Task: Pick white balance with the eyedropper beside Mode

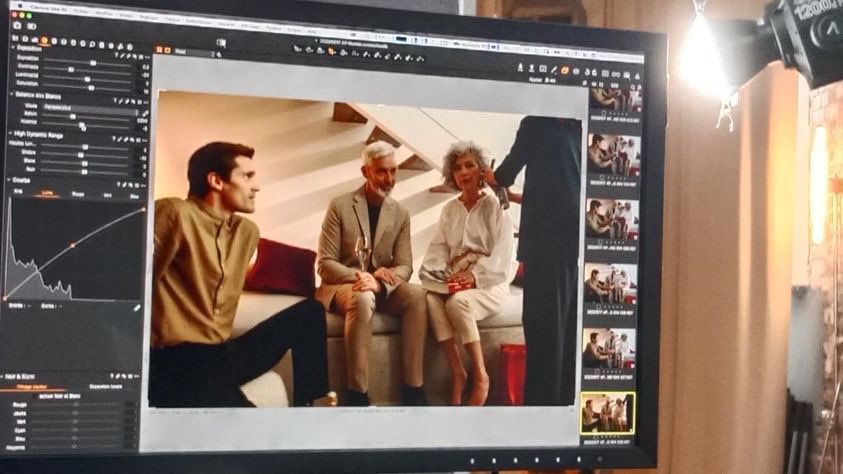Action: [145, 113]
